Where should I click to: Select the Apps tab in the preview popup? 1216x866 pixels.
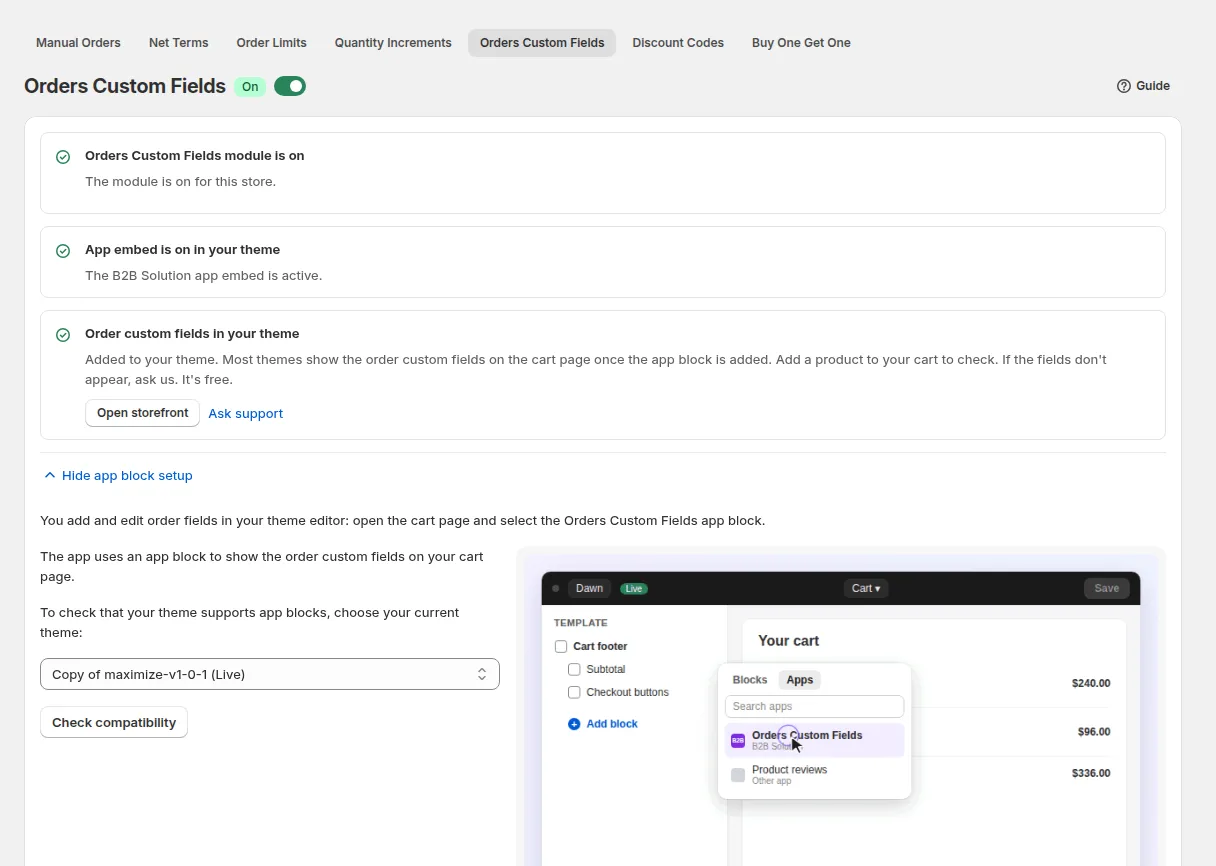click(800, 680)
